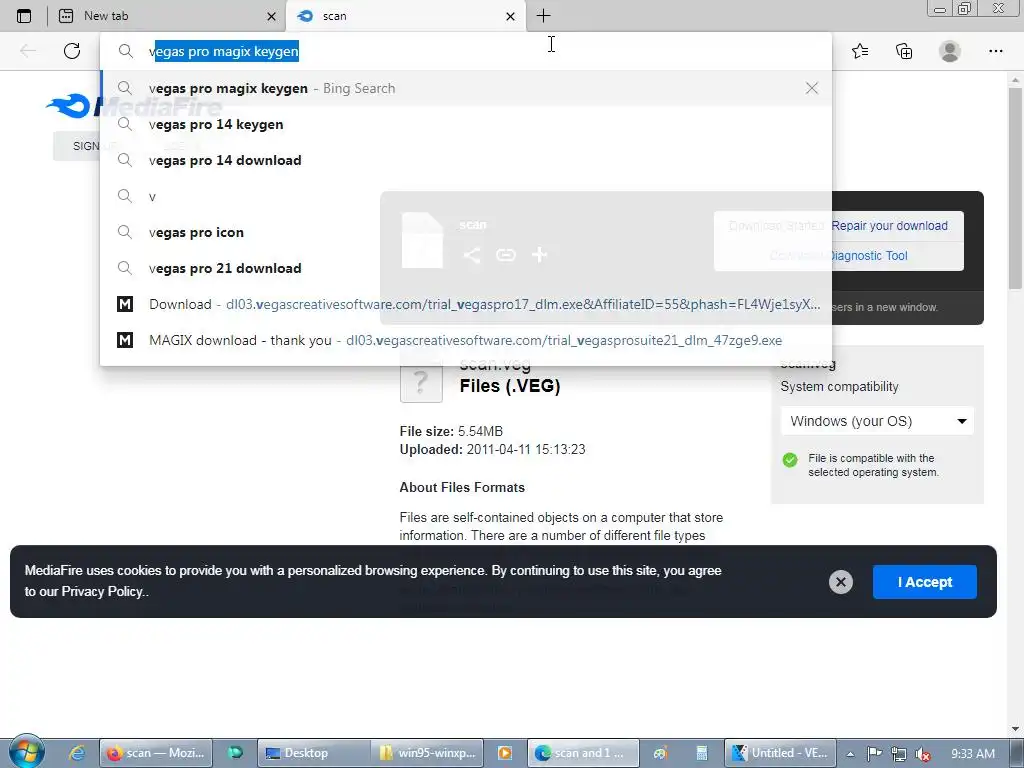The image size is (1024, 768).
Task: Click the paint palette taskbar icon
Action: 660,753
